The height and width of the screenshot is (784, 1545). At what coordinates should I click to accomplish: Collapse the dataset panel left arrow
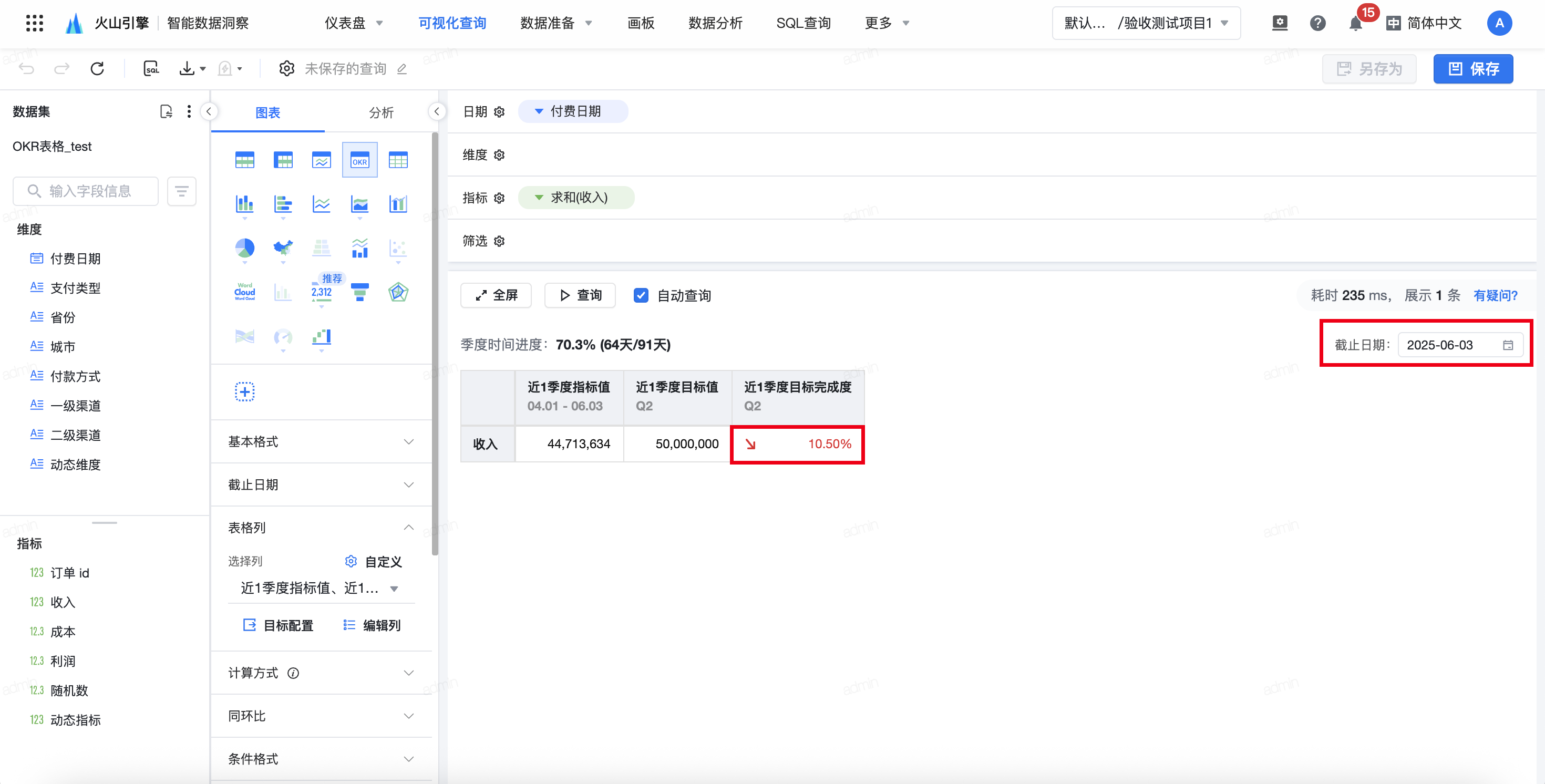(x=209, y=111)
